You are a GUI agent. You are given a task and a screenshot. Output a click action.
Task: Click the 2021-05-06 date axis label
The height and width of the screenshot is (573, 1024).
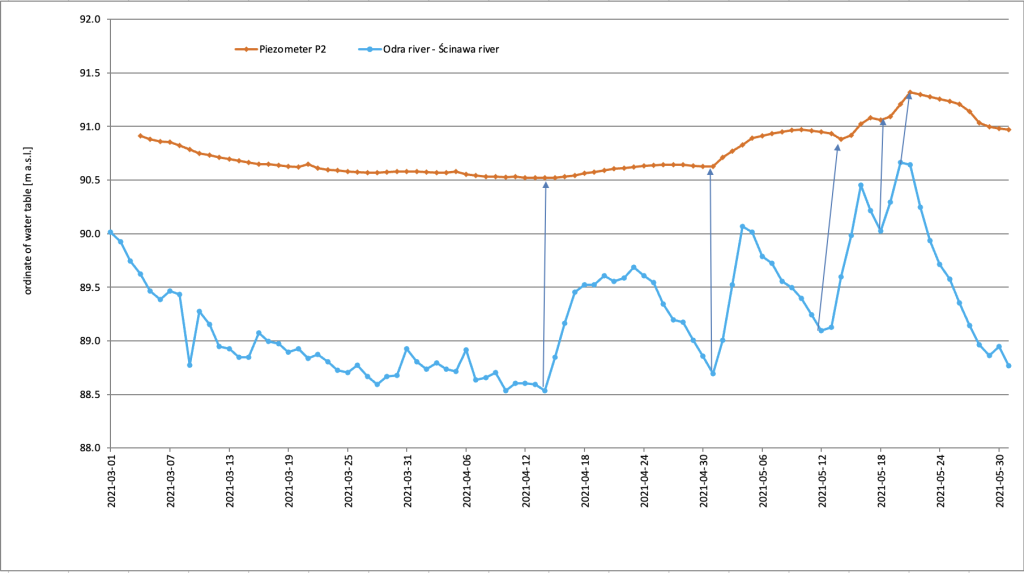click(762, 481)
